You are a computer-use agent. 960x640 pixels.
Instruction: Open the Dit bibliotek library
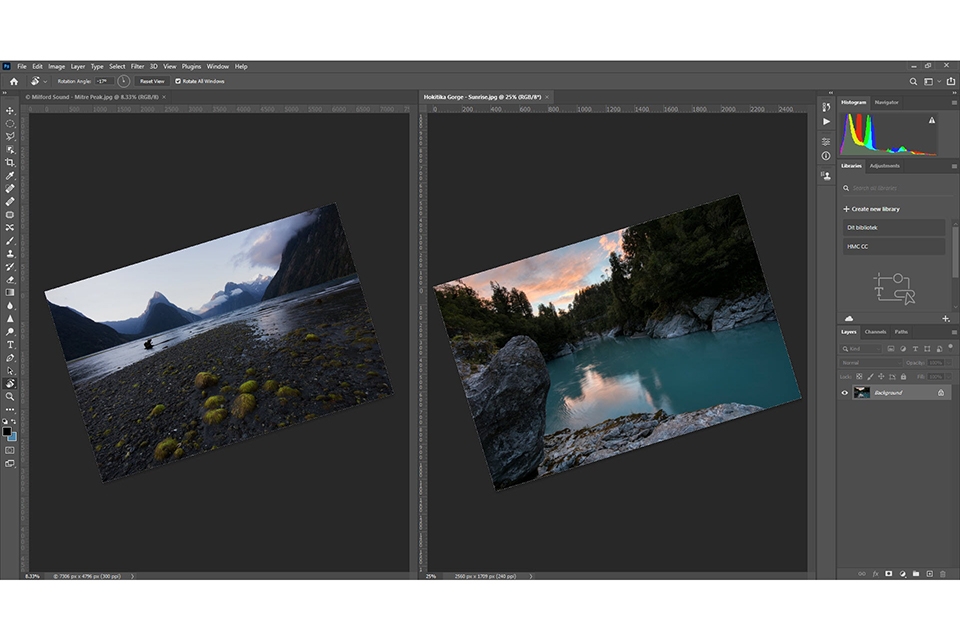pyautogui.click(x=893, y=227)
